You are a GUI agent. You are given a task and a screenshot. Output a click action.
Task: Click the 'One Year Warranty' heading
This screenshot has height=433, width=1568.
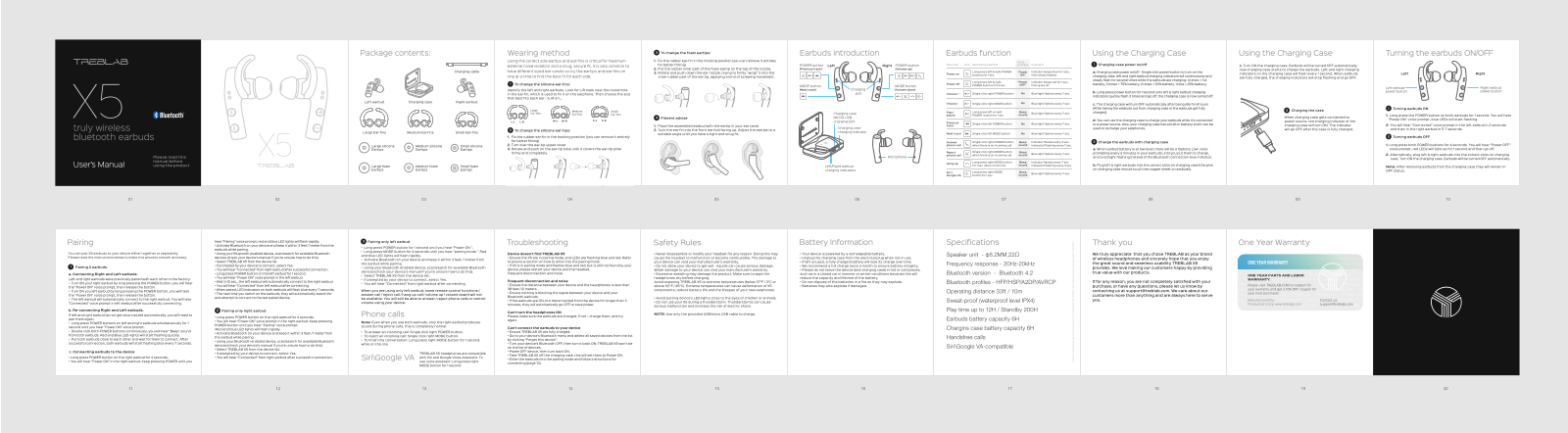coord(1273,242)
